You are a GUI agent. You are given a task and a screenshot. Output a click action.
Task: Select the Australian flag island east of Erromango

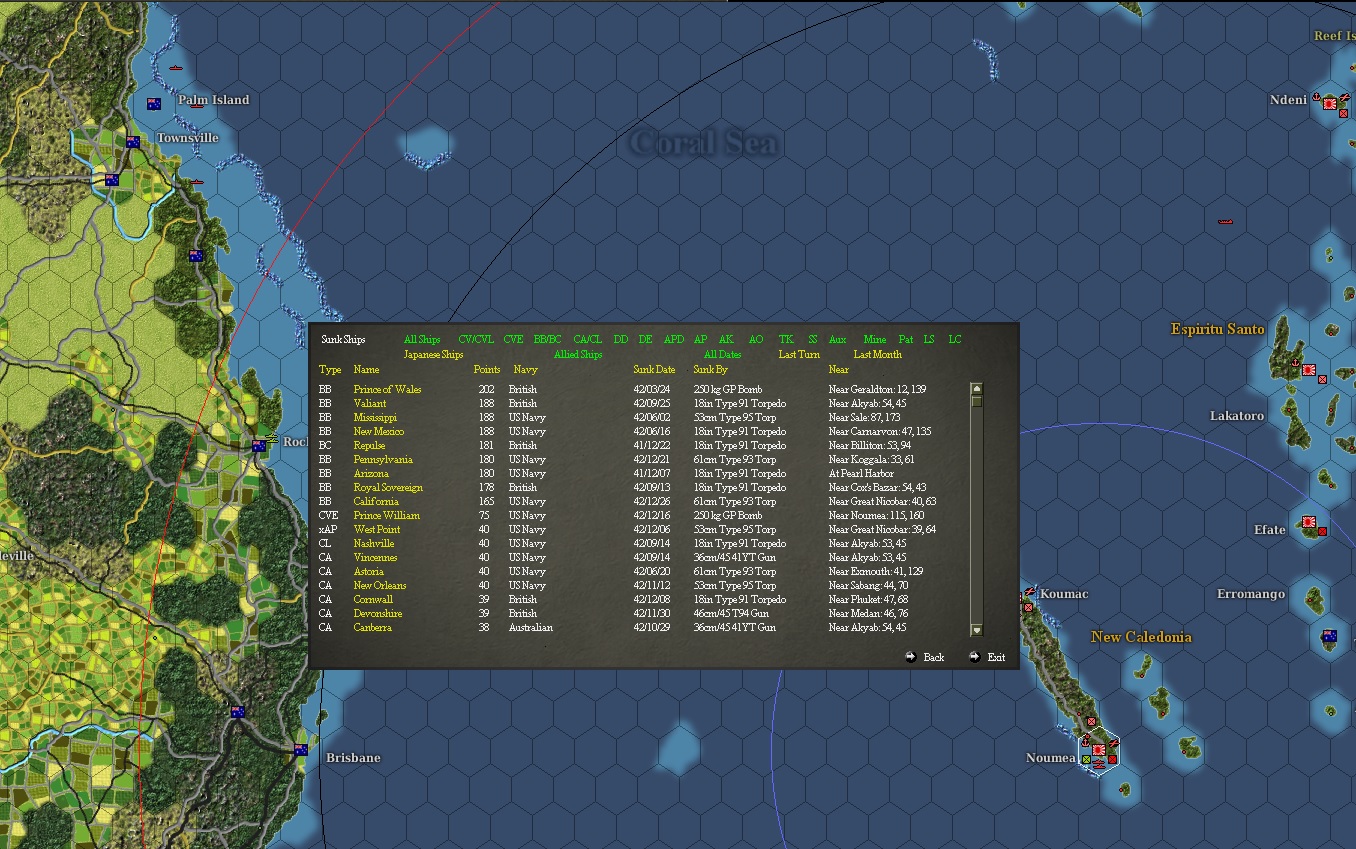1329,636
